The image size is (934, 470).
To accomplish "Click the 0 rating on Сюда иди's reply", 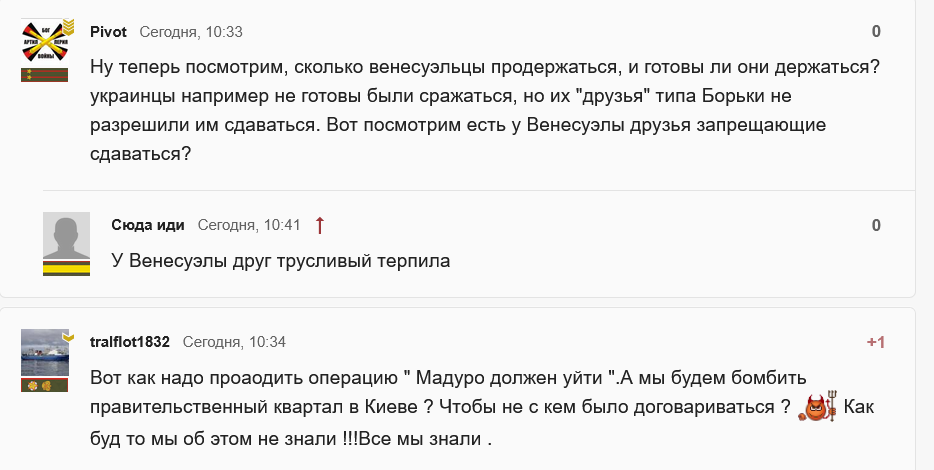I will (876, 225).
